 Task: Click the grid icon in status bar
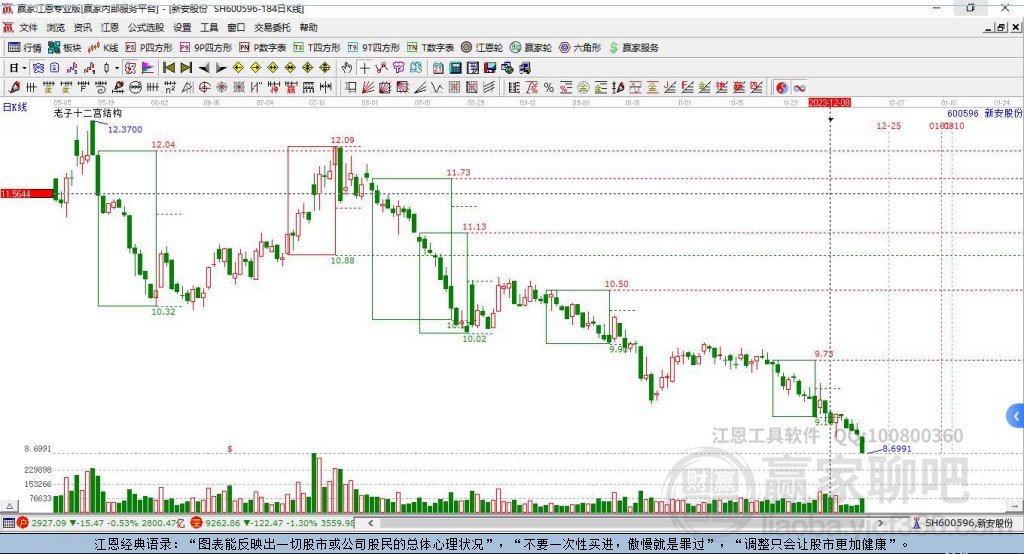8,523
